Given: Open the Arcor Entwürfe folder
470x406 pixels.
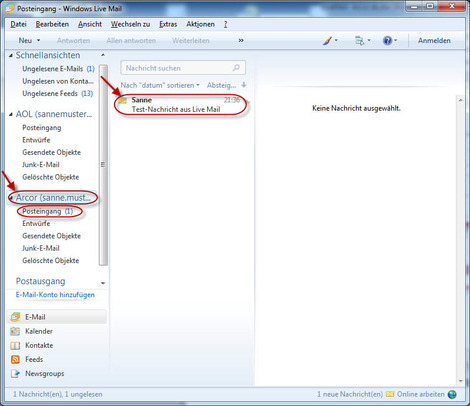Looking at the screenshot, I should point(36,224).
